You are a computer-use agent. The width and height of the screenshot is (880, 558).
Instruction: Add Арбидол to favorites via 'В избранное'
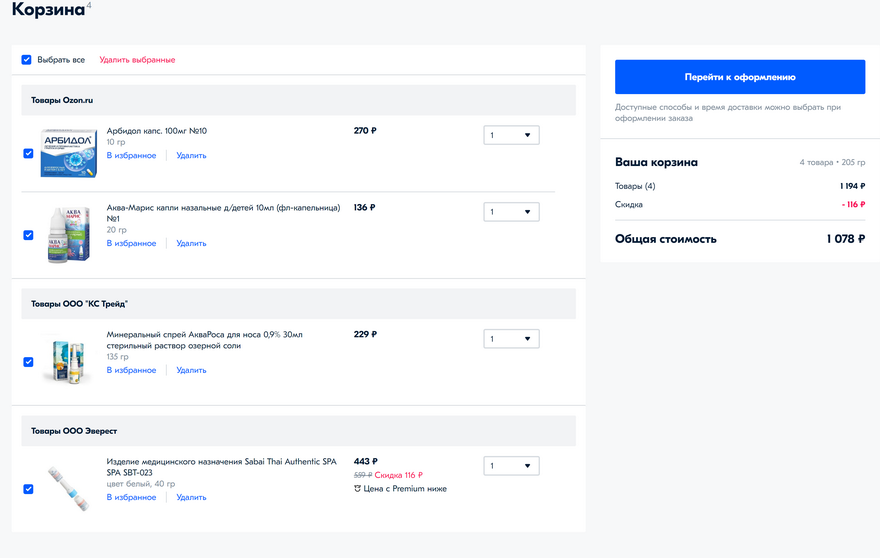tap(131, 155)
